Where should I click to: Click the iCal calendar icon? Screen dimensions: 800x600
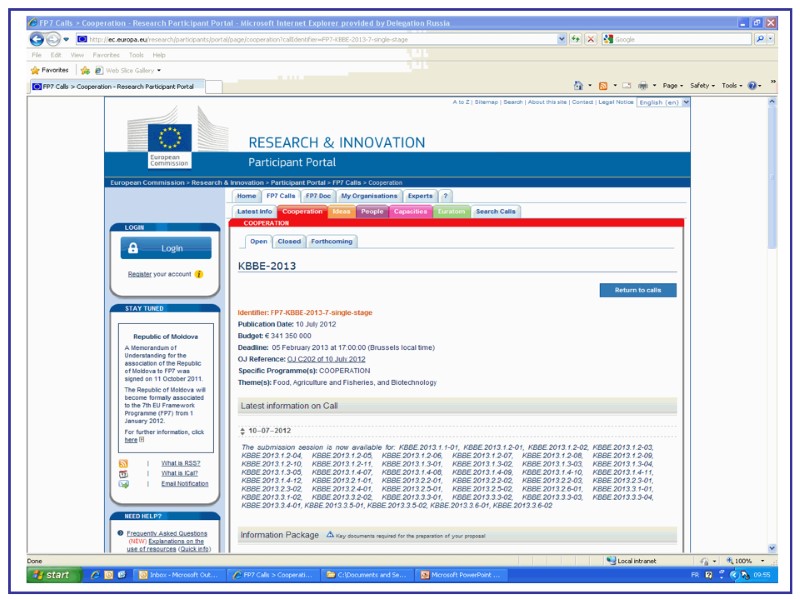(123, 473)
